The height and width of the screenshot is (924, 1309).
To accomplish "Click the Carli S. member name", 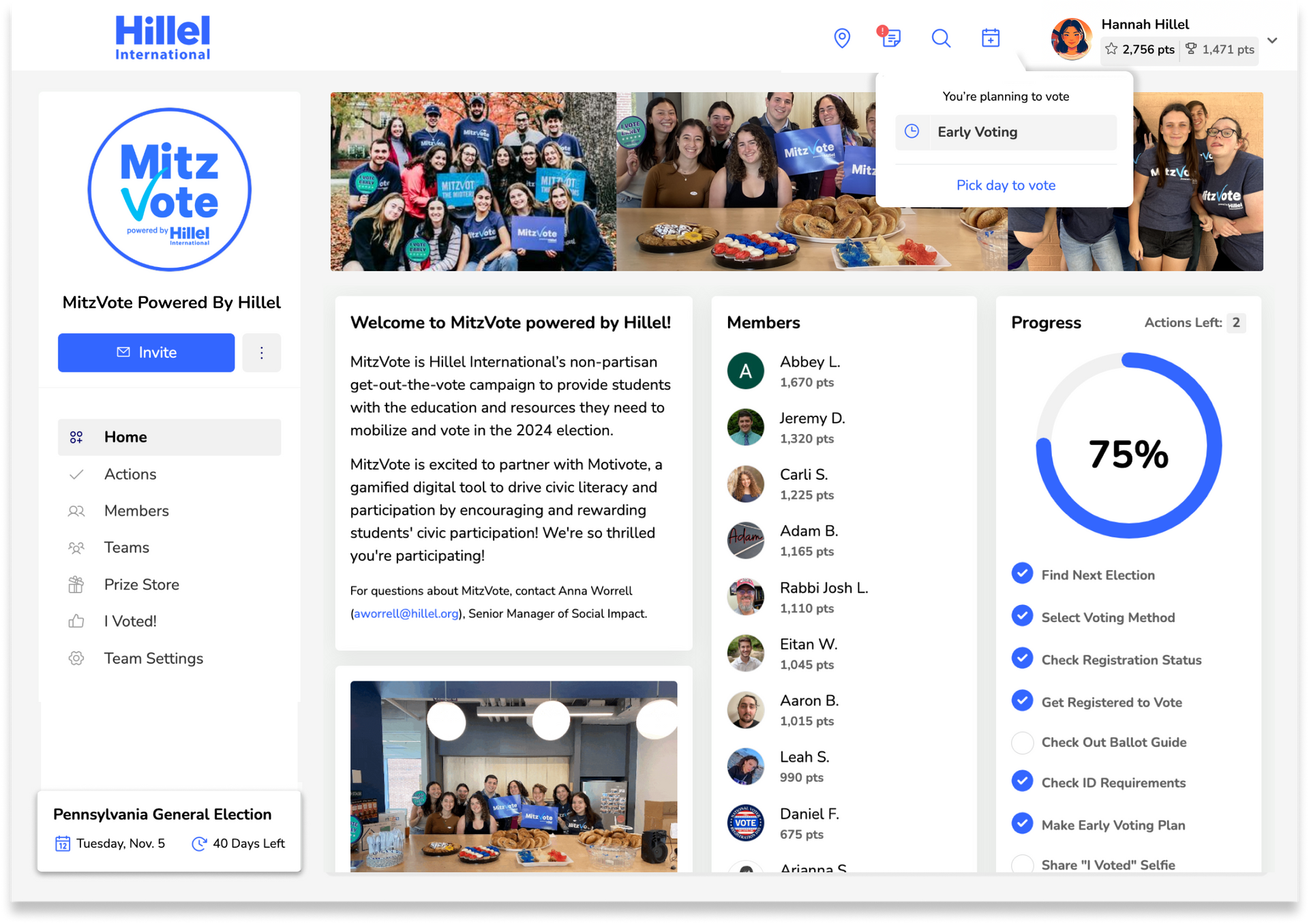I will (x=804, y=475).
